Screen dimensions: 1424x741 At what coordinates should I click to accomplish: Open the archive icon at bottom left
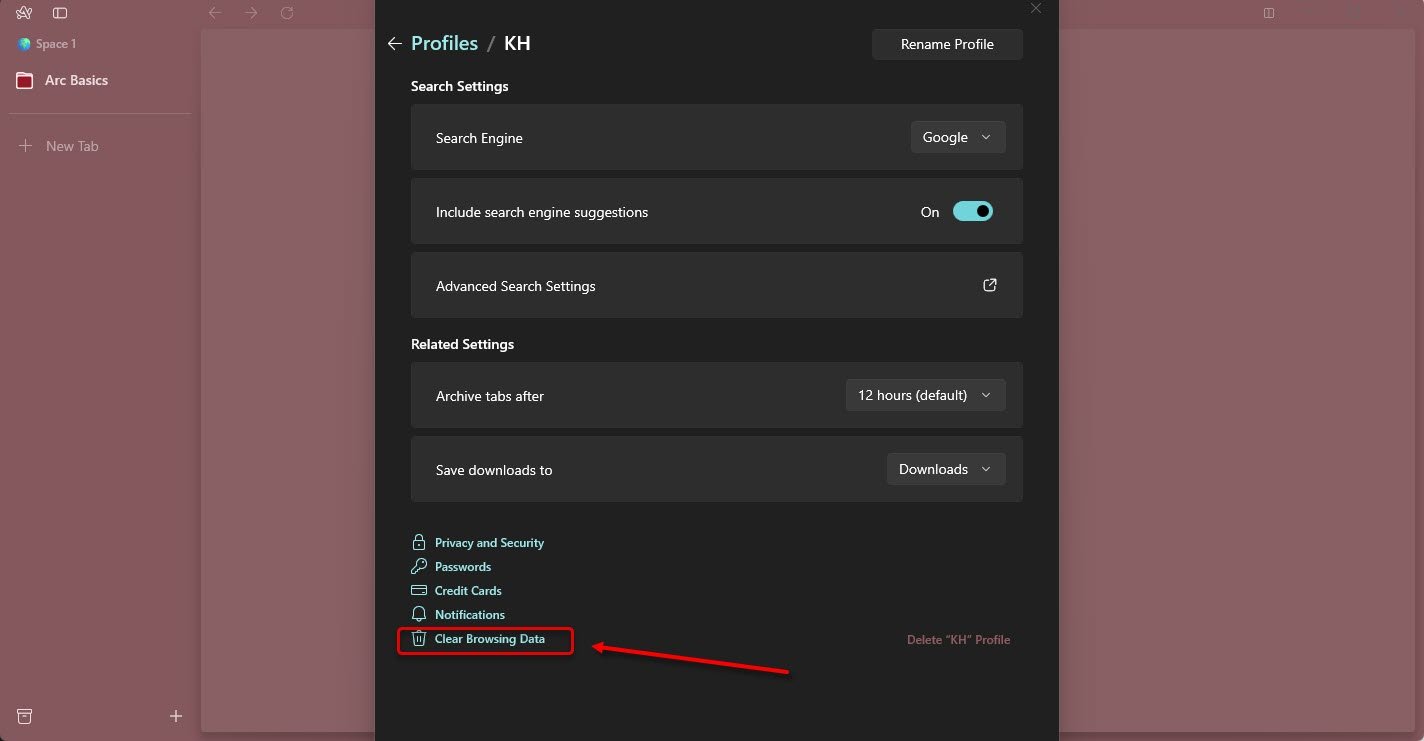[x=25, y=716]
